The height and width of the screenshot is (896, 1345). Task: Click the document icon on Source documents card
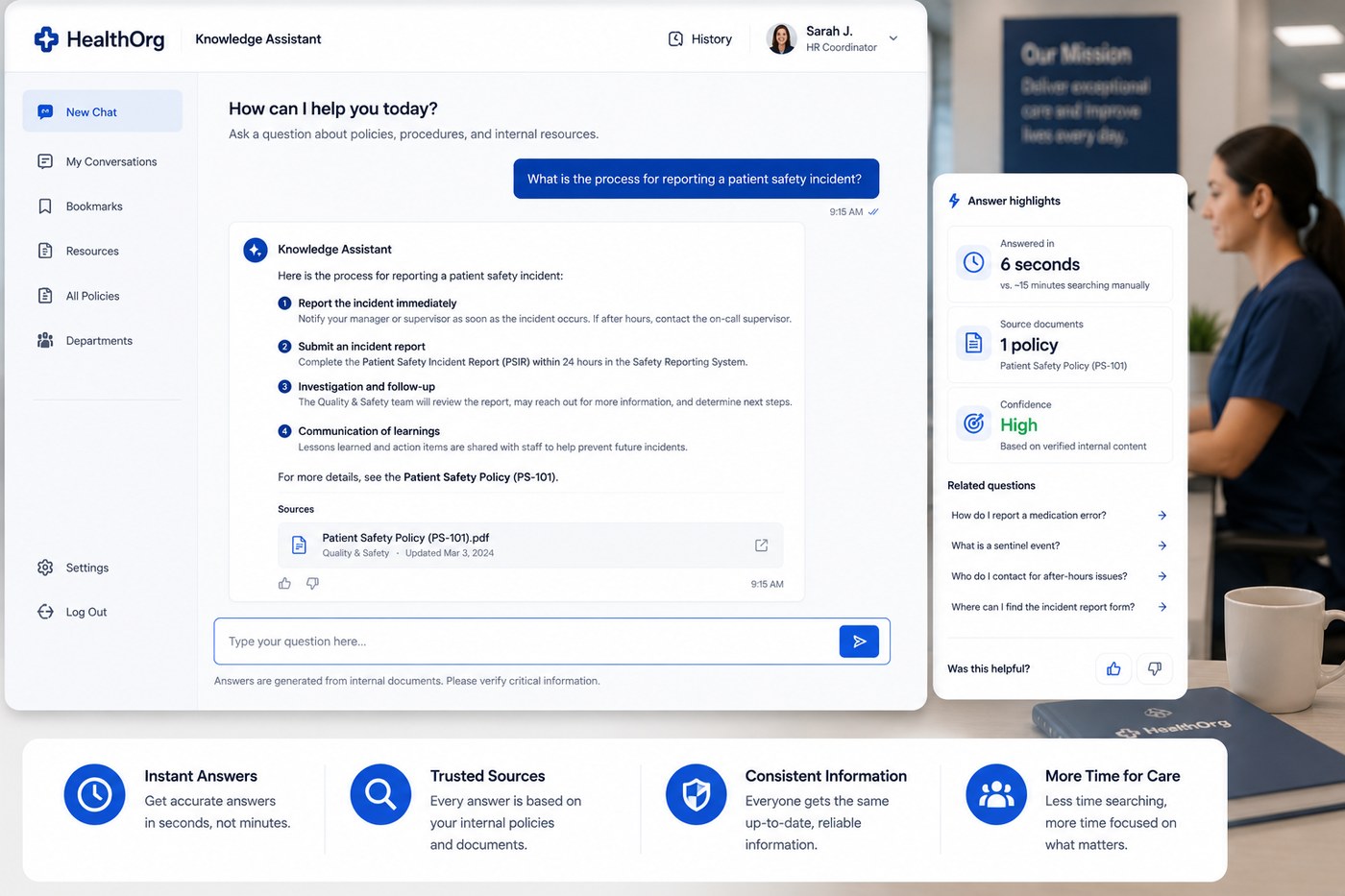[x=973, y=343]
